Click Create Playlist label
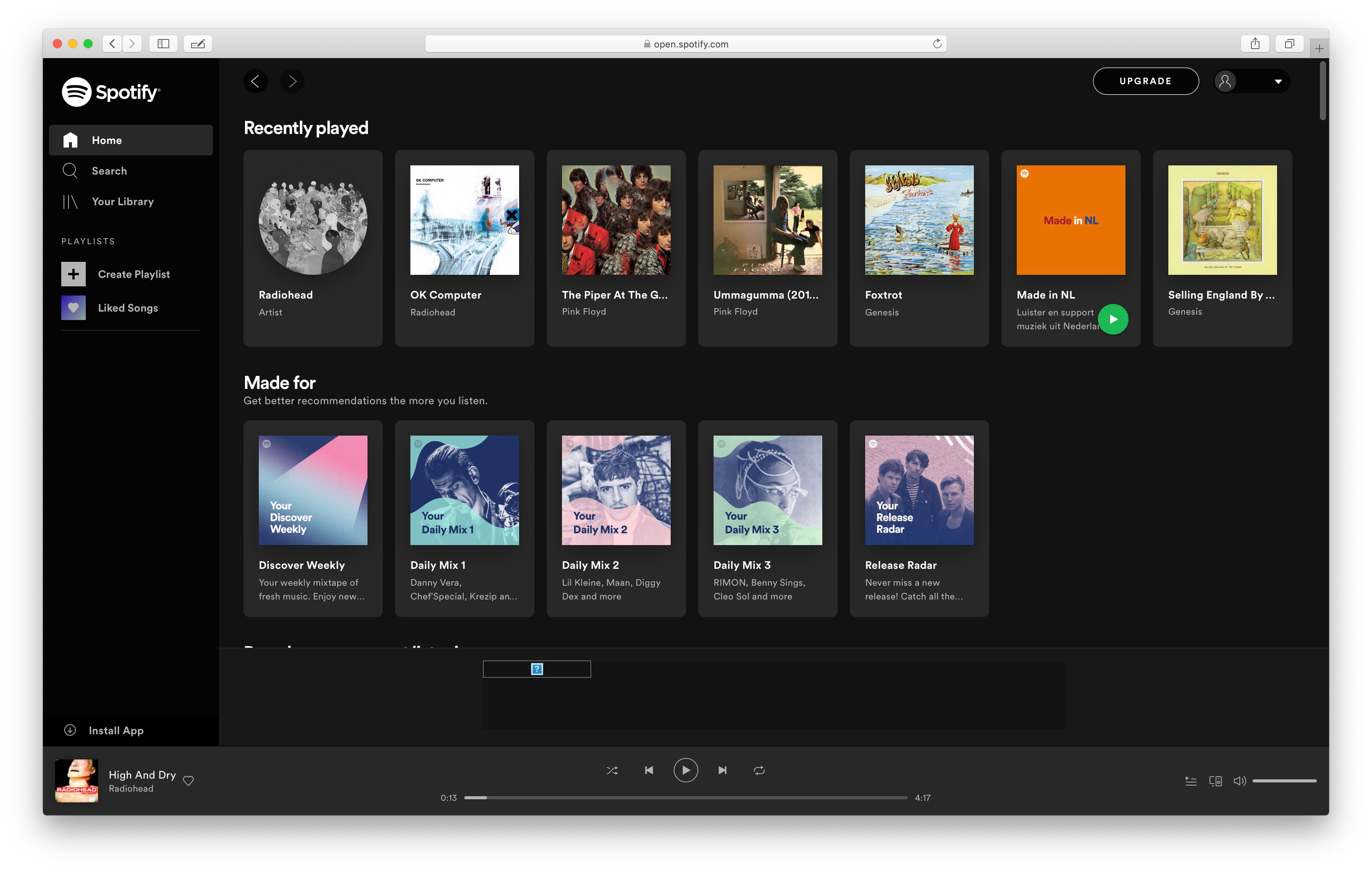This screenshot has height=872, width=1372. click(x=134, y=274)
